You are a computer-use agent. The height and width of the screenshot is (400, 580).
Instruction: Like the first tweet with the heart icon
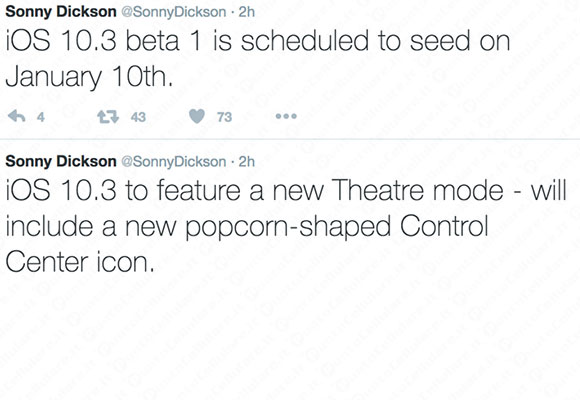coord(197,117)
